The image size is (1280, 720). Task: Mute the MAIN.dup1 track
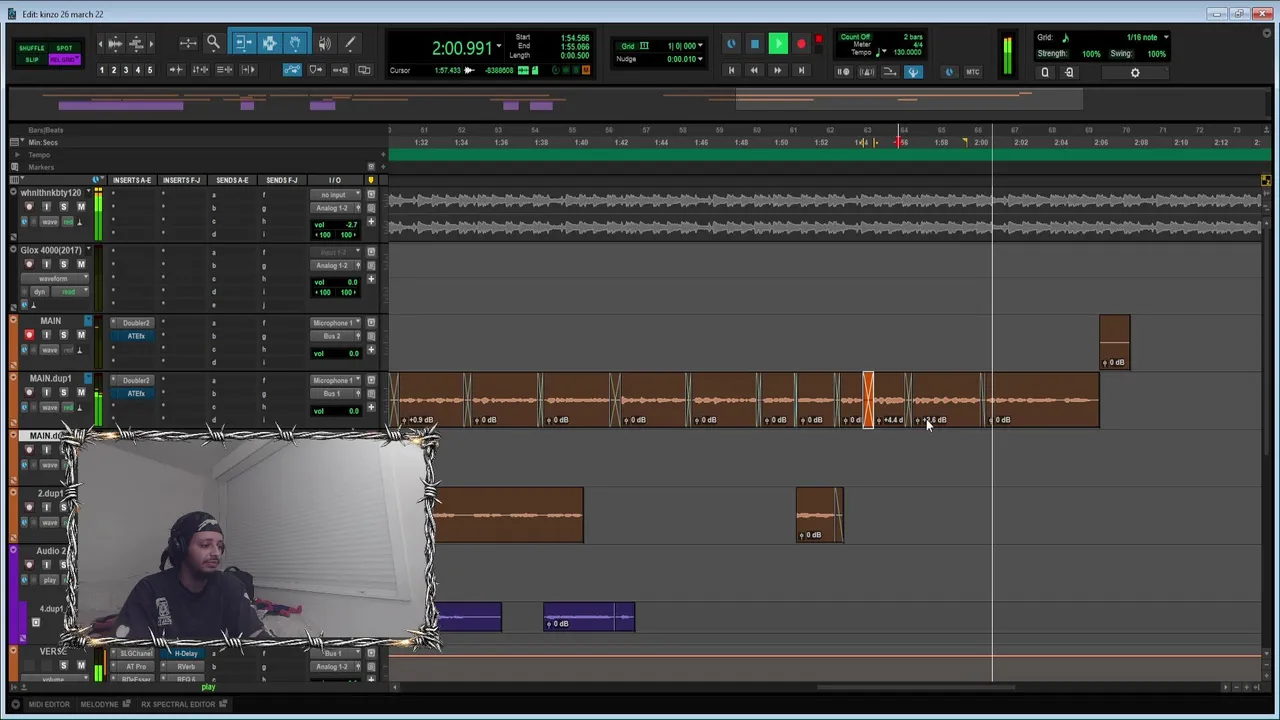coord(81,393)
